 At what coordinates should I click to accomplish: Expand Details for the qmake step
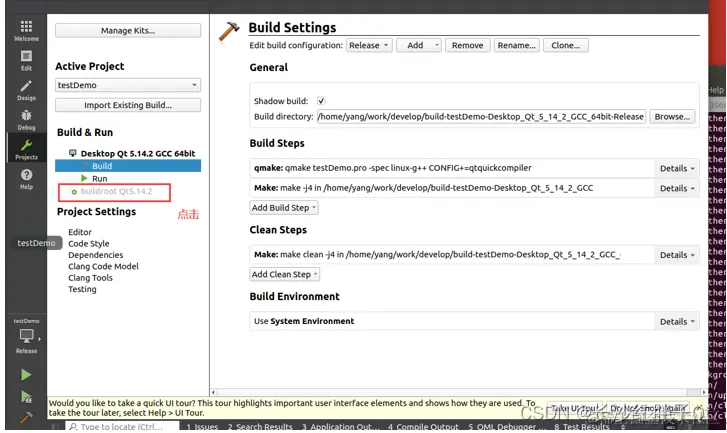(677, 168)
